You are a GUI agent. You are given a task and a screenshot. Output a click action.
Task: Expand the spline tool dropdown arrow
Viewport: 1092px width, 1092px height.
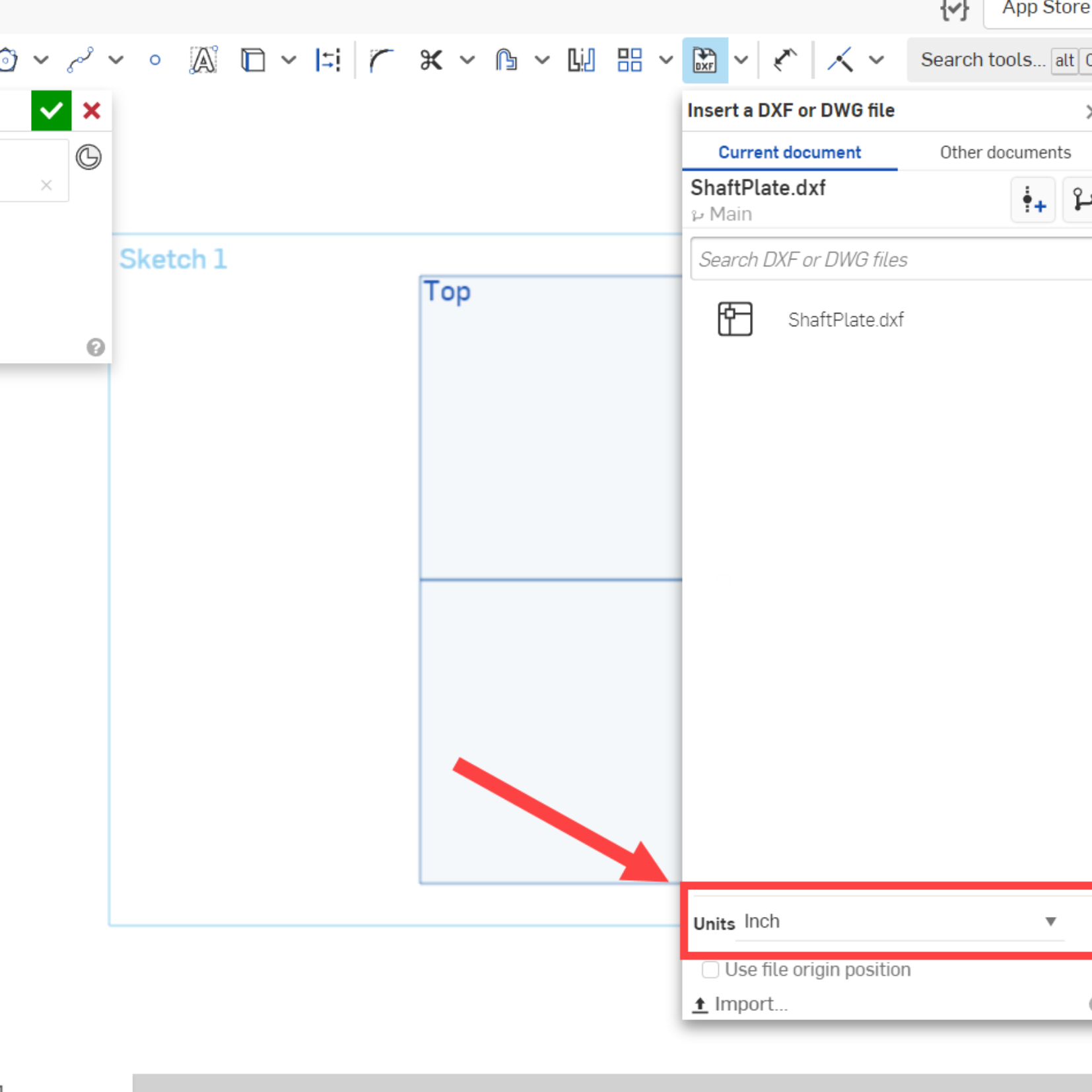click(x=116, y=60)
